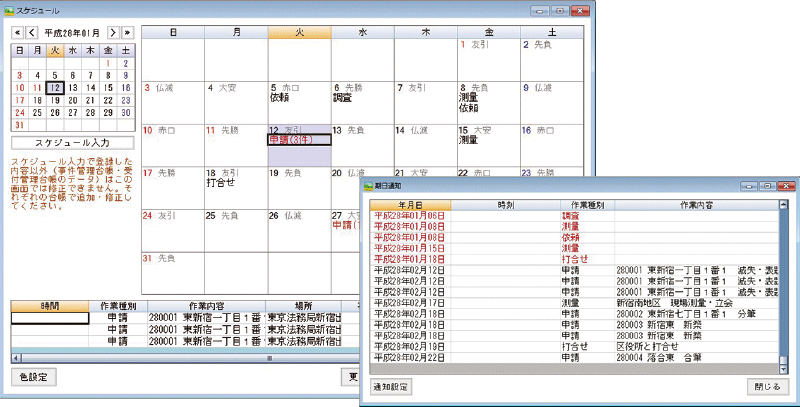
Task: Select 申請(3件) entry on the 12th
Action: (291, 140)
